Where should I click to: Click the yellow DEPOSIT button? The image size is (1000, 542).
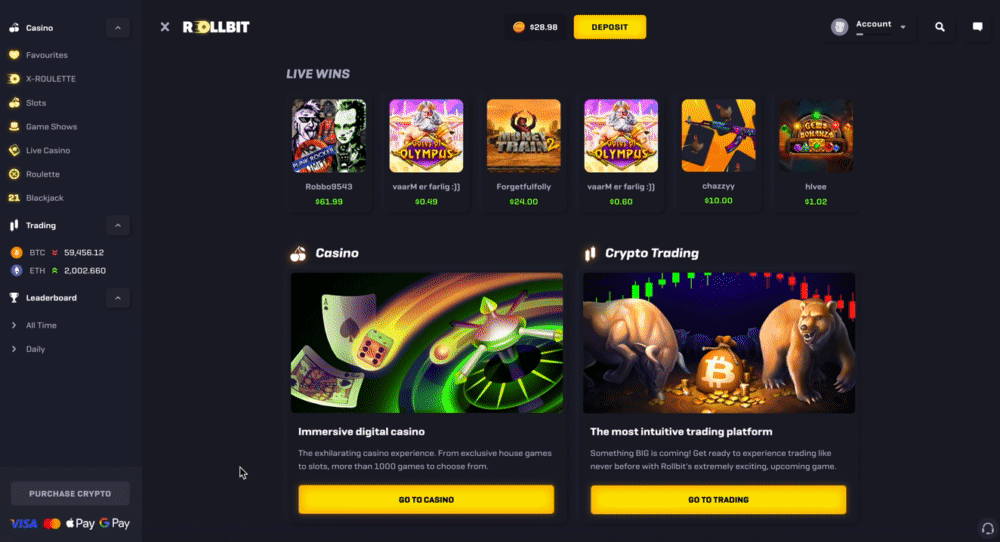[610, 27]
